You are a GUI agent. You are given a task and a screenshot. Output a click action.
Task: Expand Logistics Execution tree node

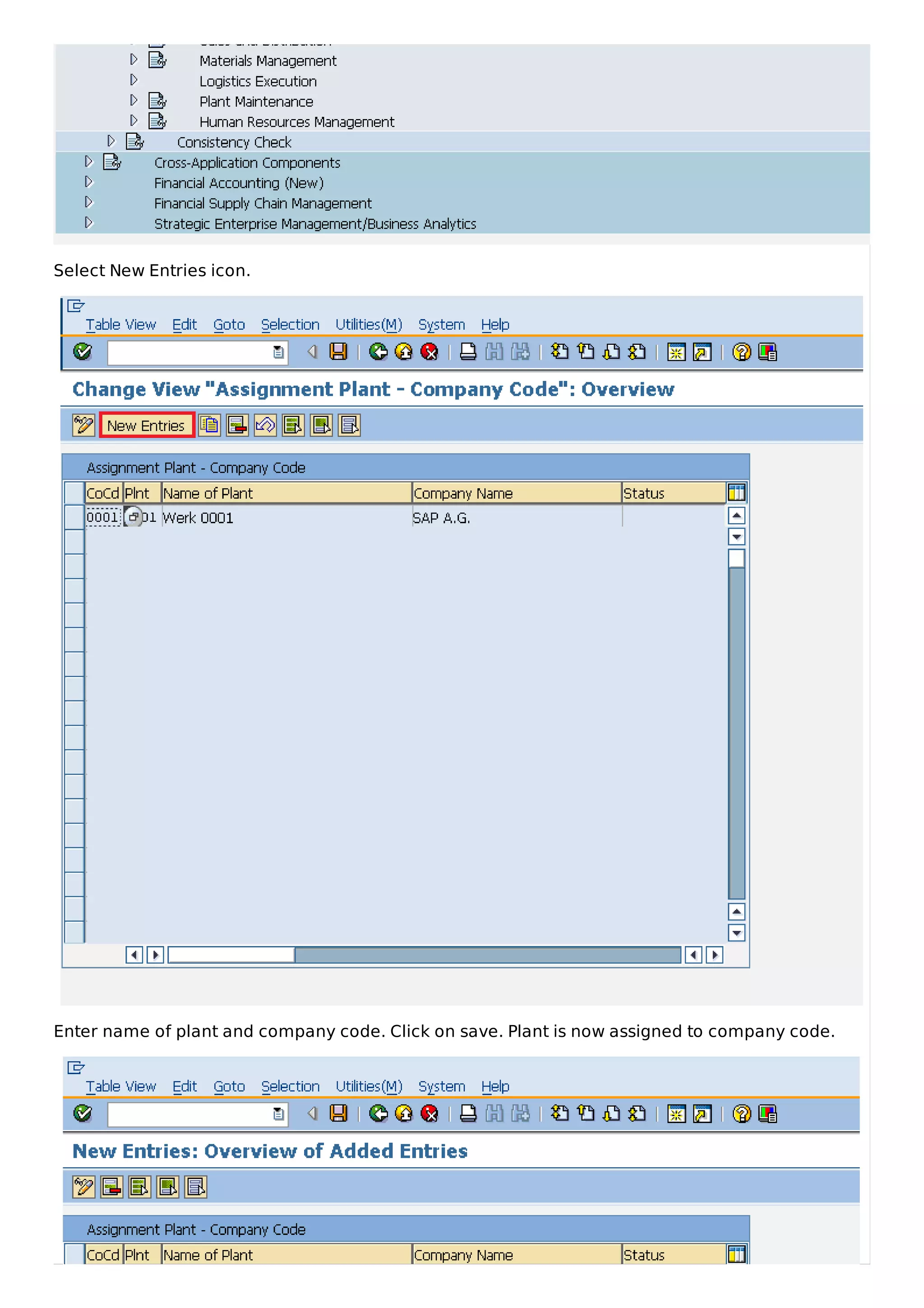pos(134,80)
